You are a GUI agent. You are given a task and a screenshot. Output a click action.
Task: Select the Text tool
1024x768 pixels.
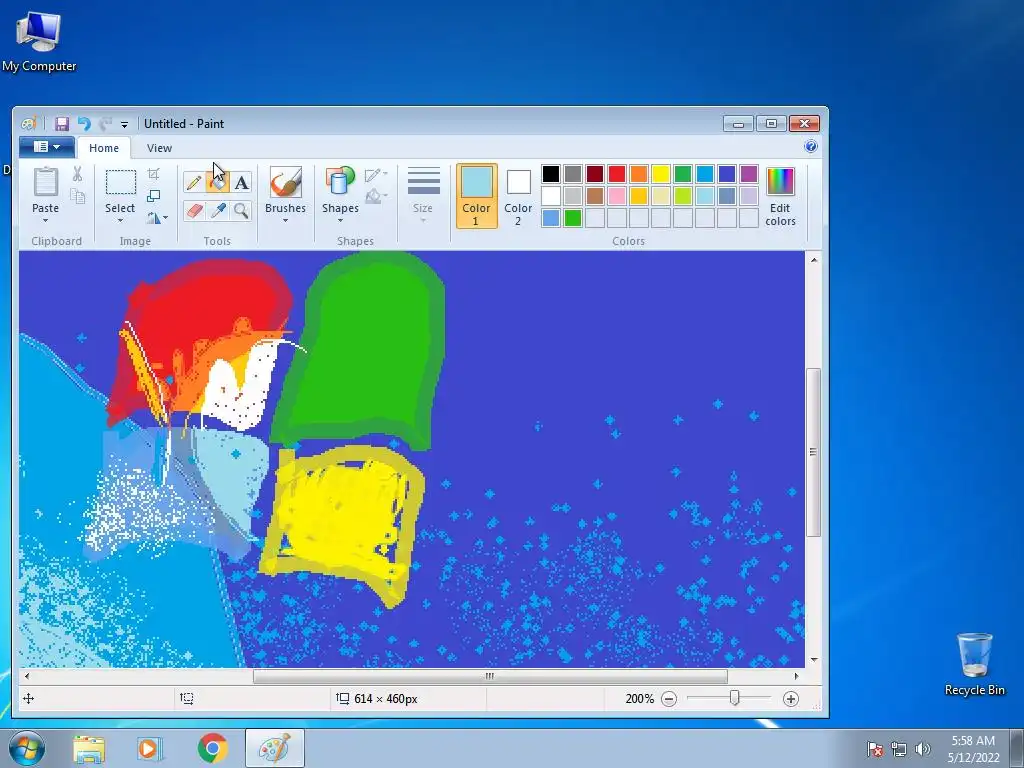click(242, 182)
